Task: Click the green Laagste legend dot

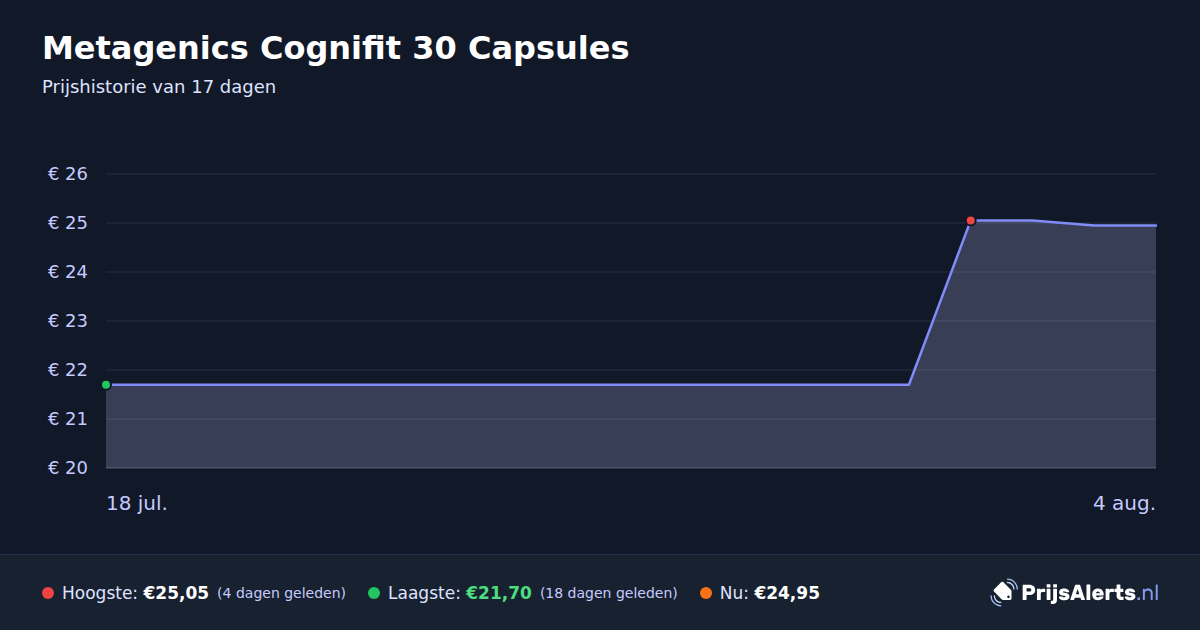Action: coord(374,593)
